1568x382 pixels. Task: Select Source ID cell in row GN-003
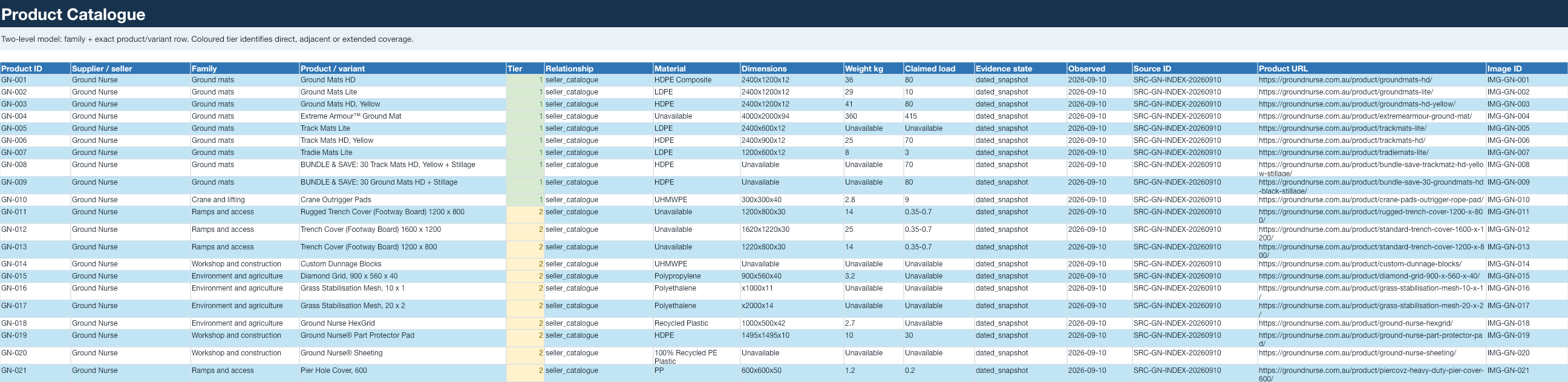pos(1194,104)
